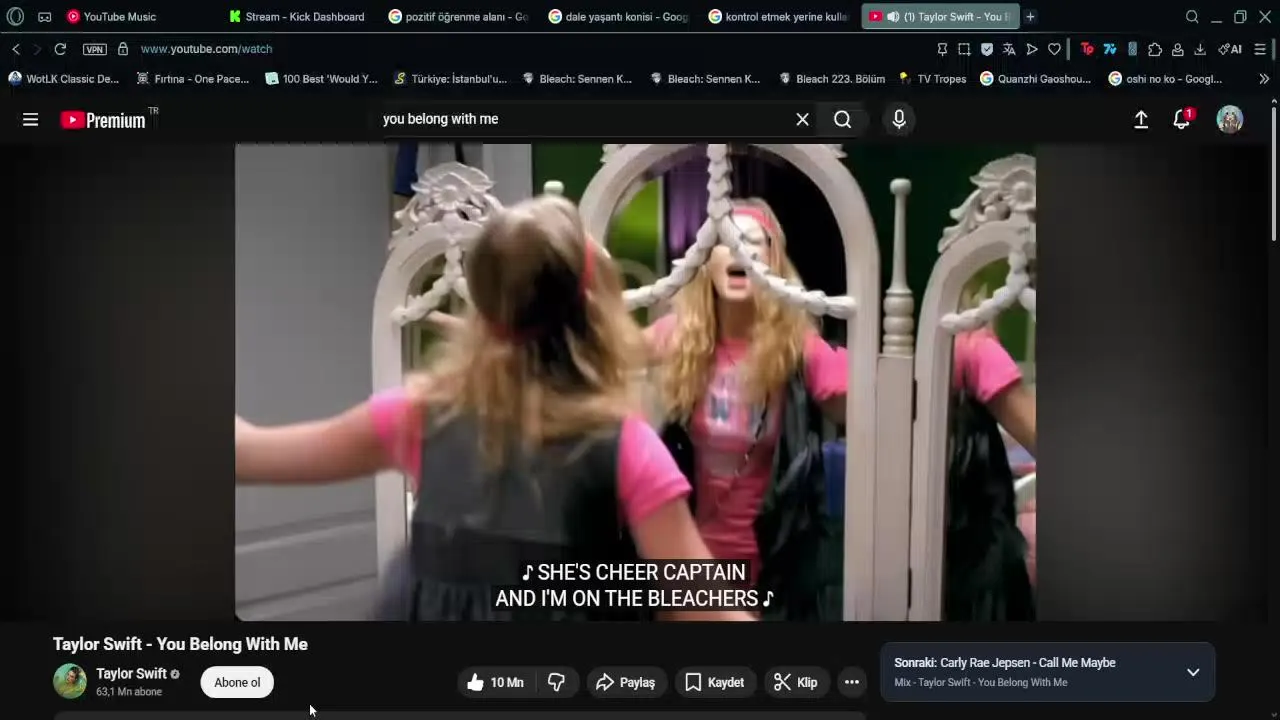The image size is (1280, 720).
Task: Open the translate page icon
Action: (x=1009, y=49)
